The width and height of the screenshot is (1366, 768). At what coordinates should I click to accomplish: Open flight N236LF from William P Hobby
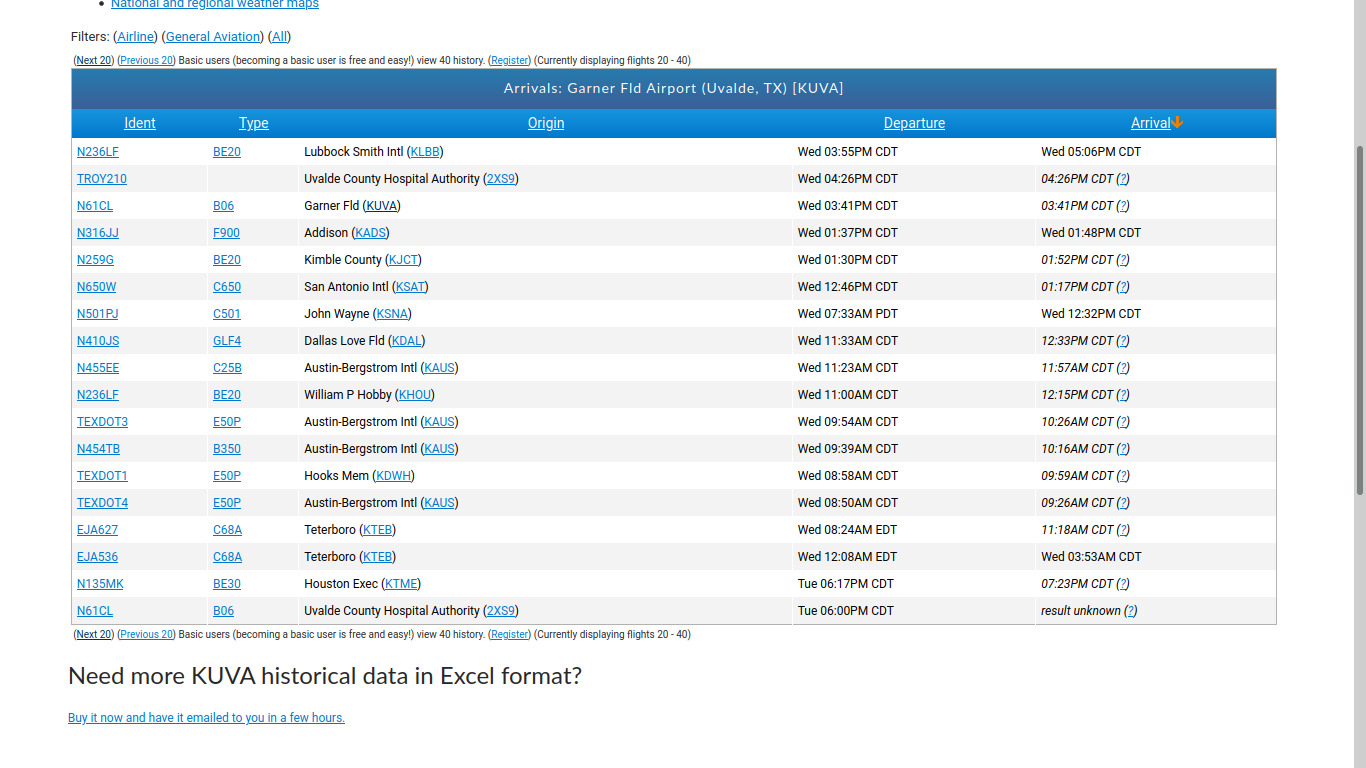tap(98, 395)
